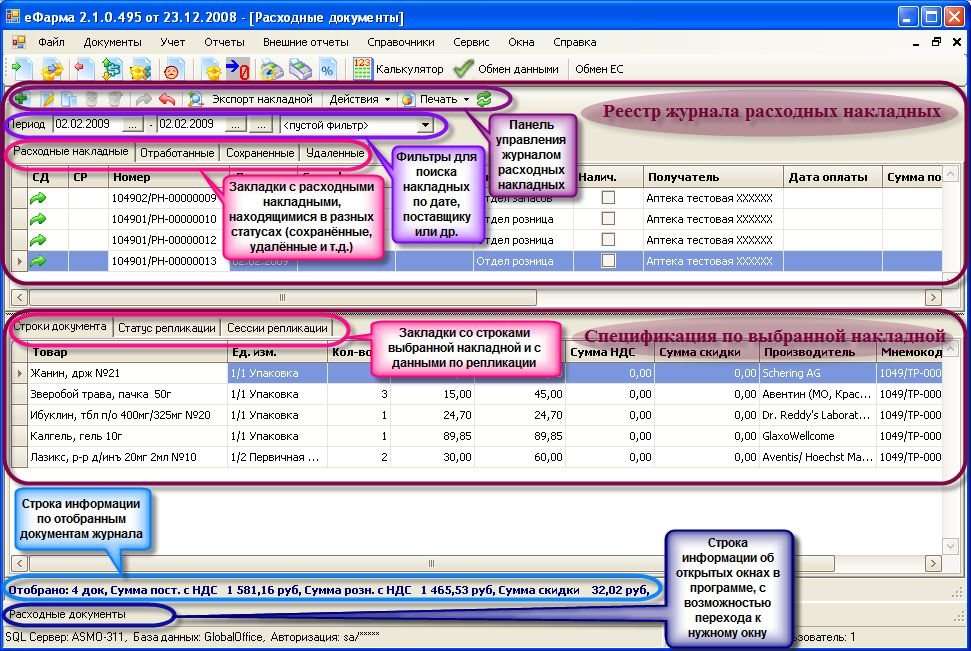Refresh the journal with green arrows icon
This screenshot has height=651, width=971.
484,99
